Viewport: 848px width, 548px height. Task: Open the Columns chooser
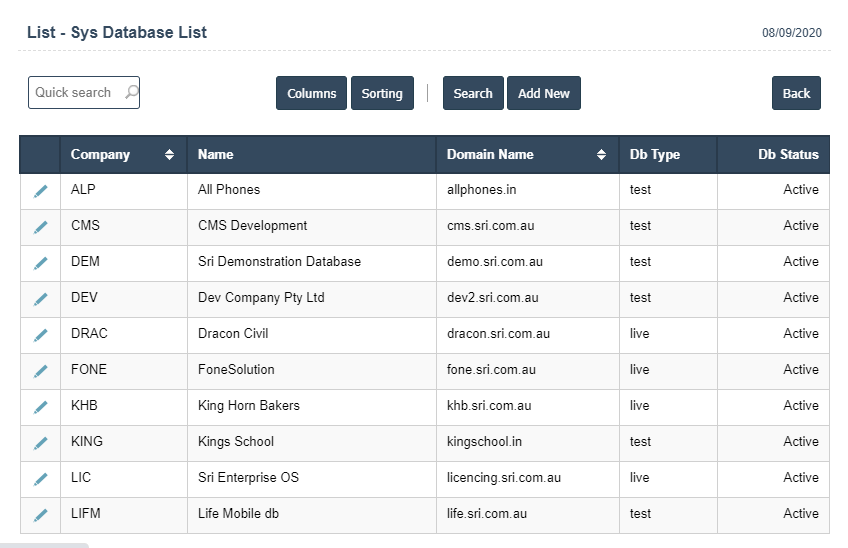[x=311, y=93]
